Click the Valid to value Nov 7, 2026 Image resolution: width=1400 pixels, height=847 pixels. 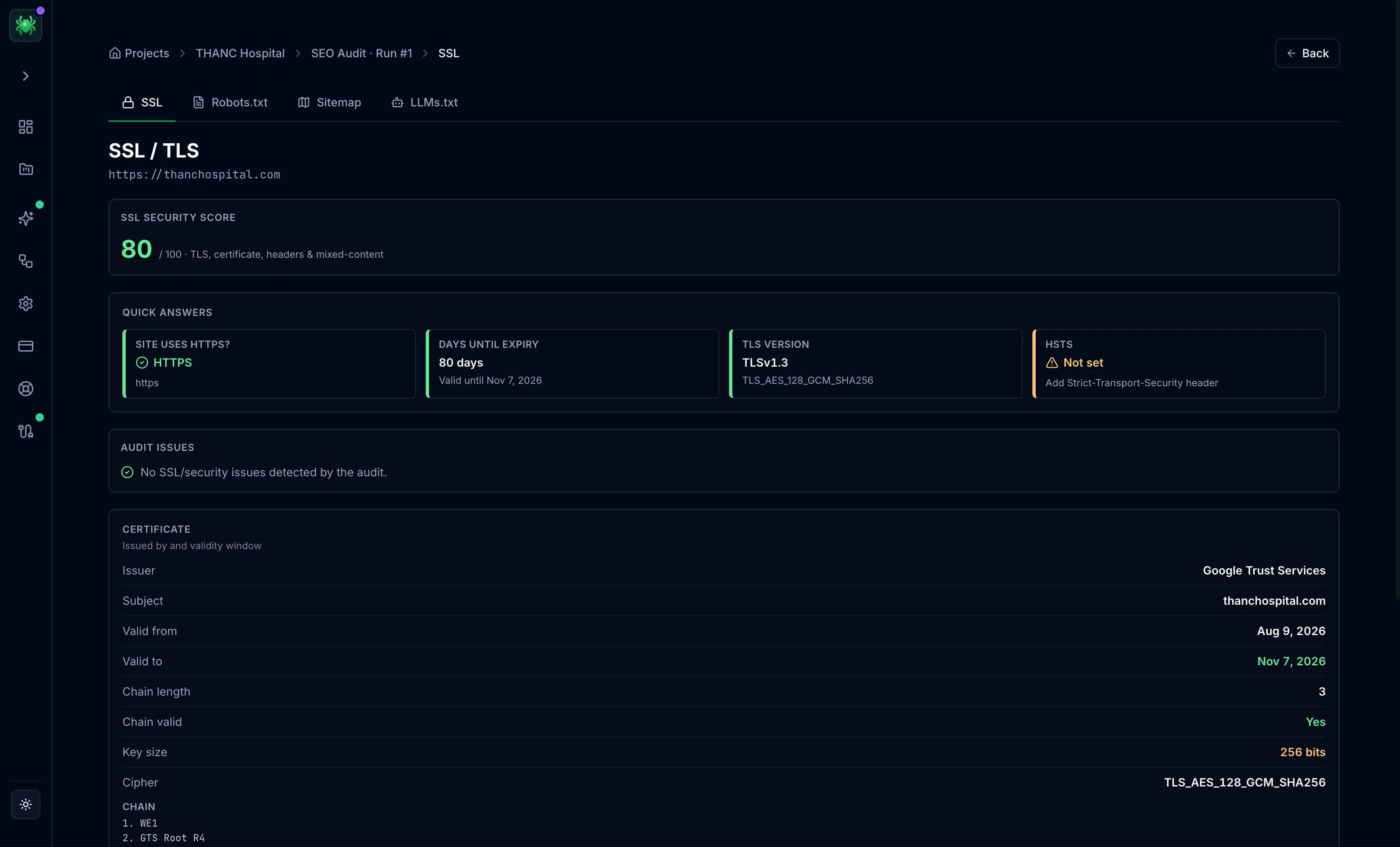point(1291,661)
